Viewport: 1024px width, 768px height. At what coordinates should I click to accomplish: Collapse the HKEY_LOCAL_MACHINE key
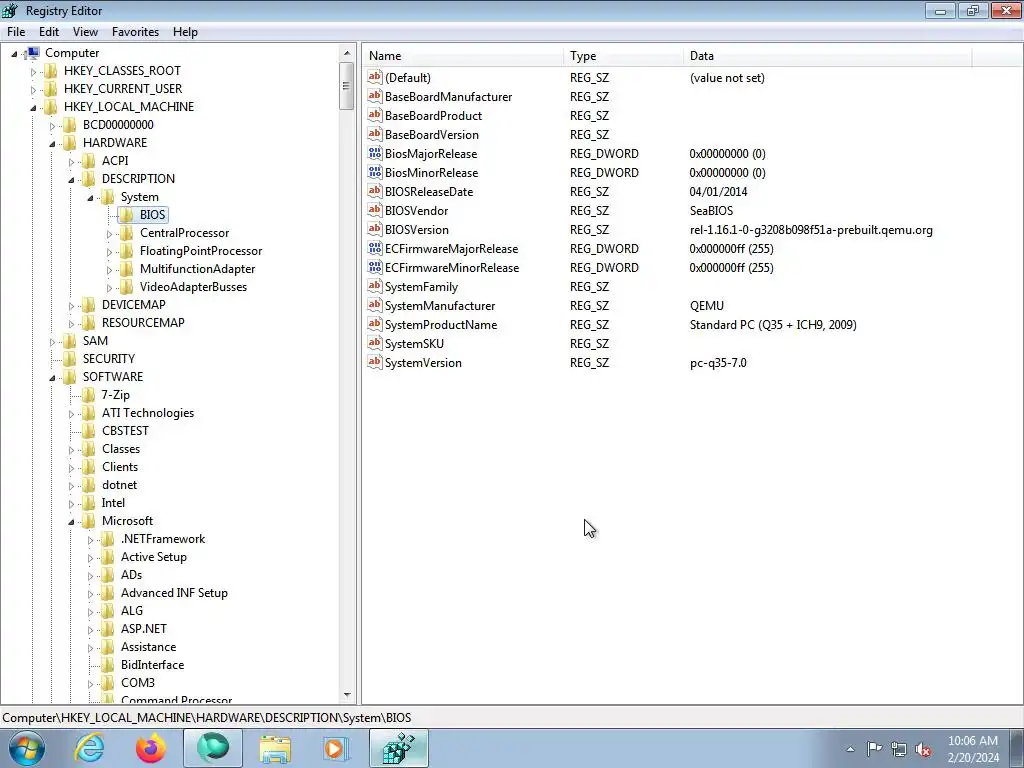click(33, 107)
